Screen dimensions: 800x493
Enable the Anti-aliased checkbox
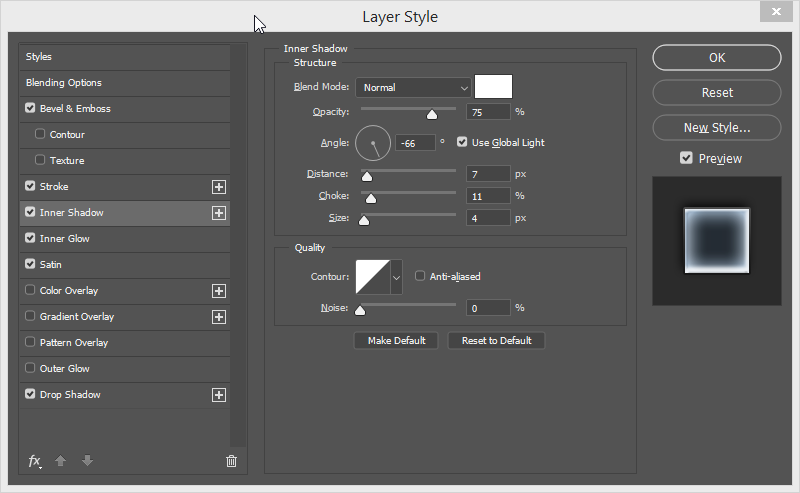[x=420, y=276]
